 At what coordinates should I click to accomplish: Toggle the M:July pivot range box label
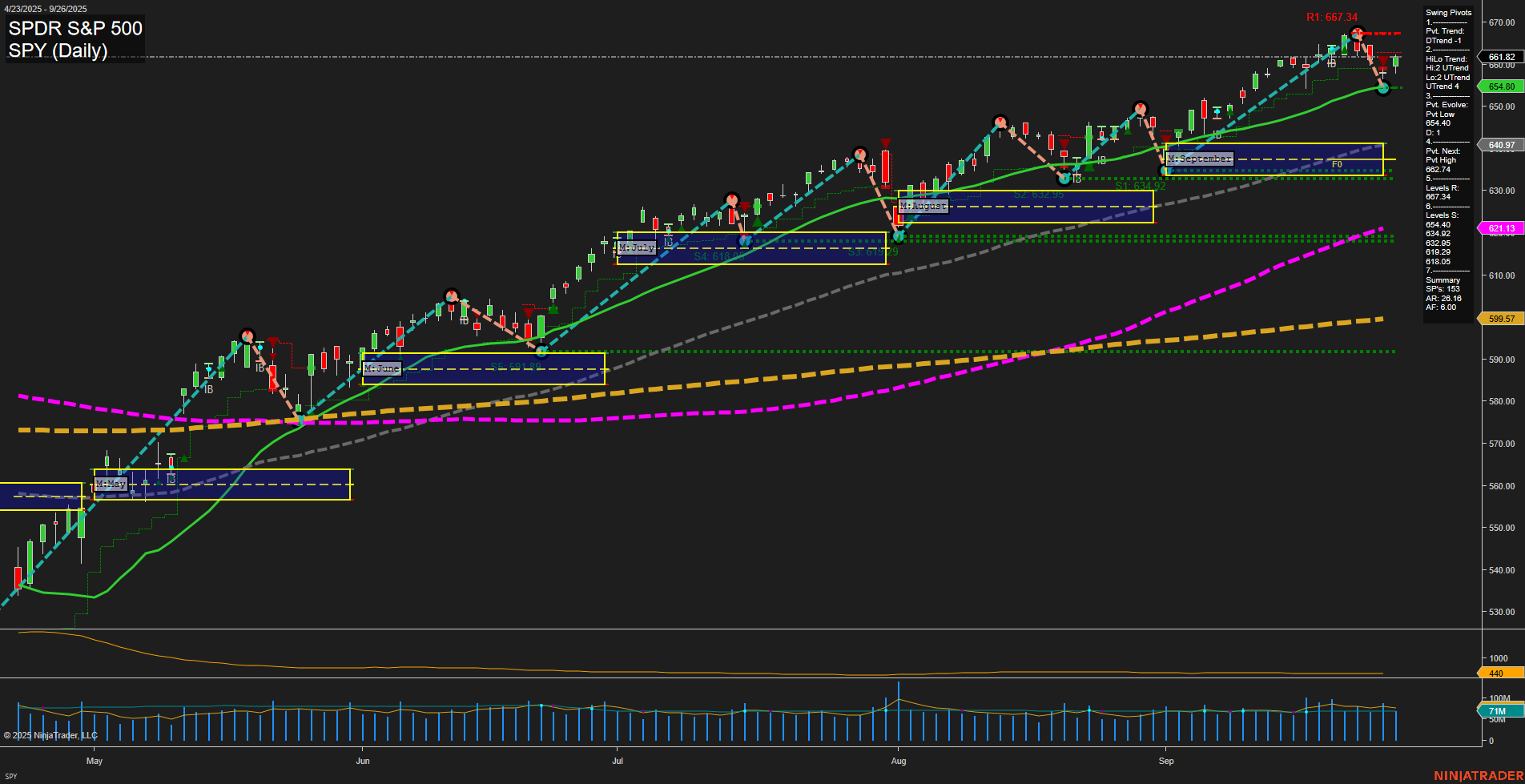[635, 247]
